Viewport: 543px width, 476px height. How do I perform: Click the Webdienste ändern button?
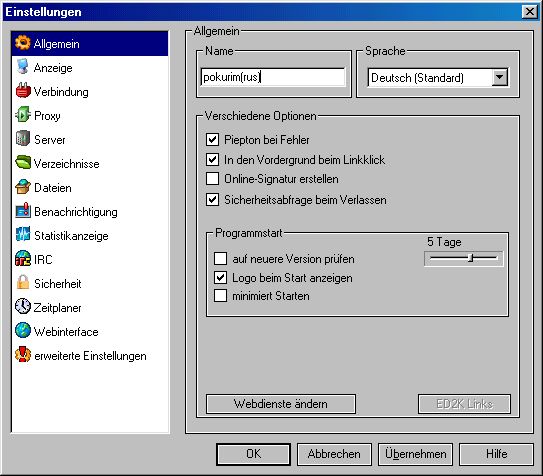click(281, 404)
